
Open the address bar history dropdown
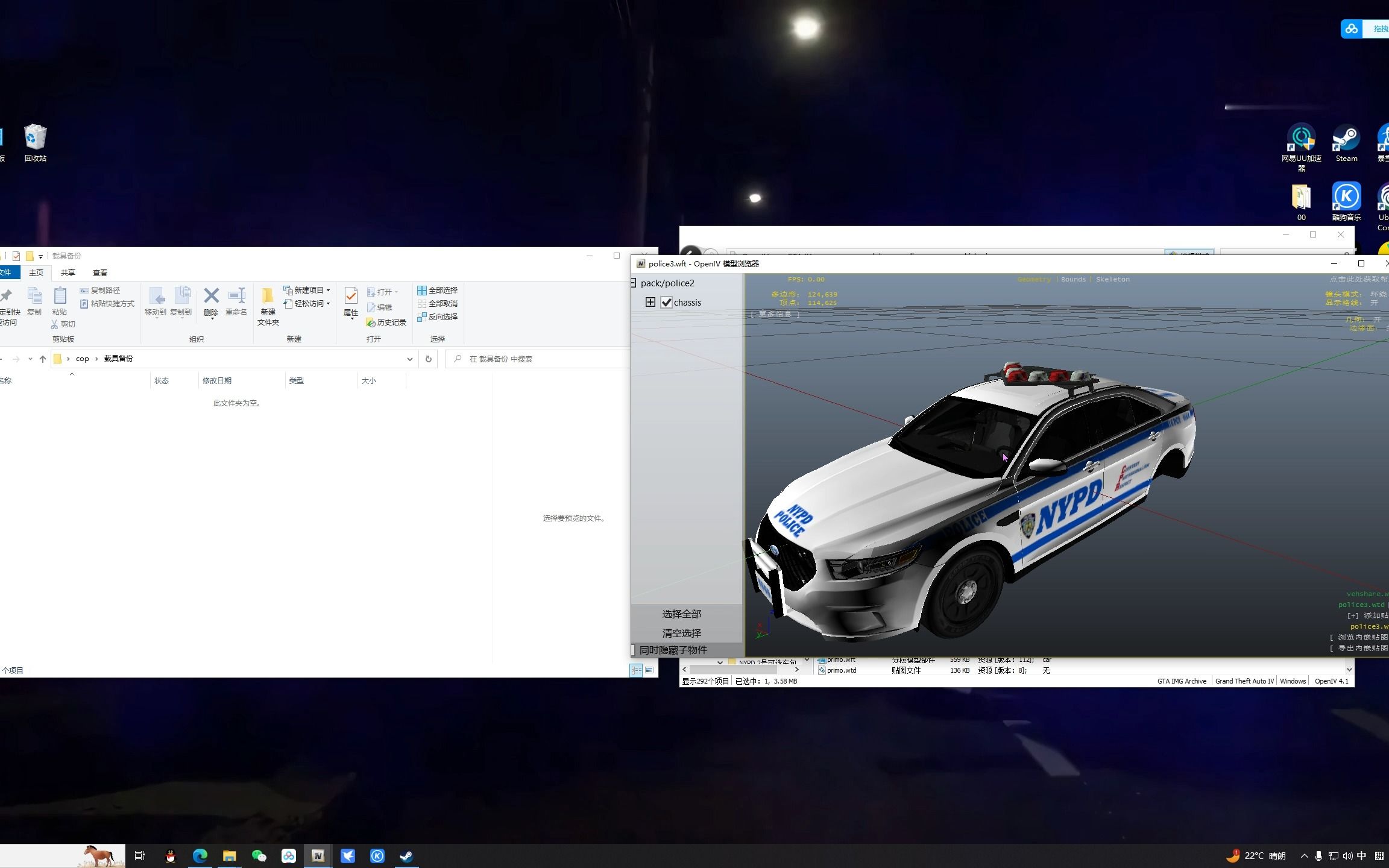coord(410,359)
